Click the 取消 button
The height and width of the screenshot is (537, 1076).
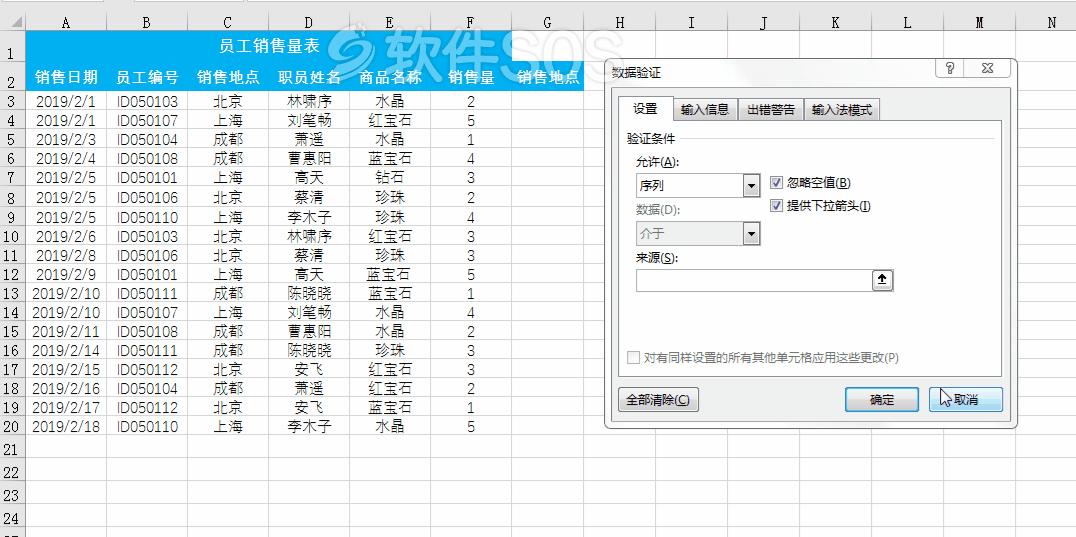966,400
